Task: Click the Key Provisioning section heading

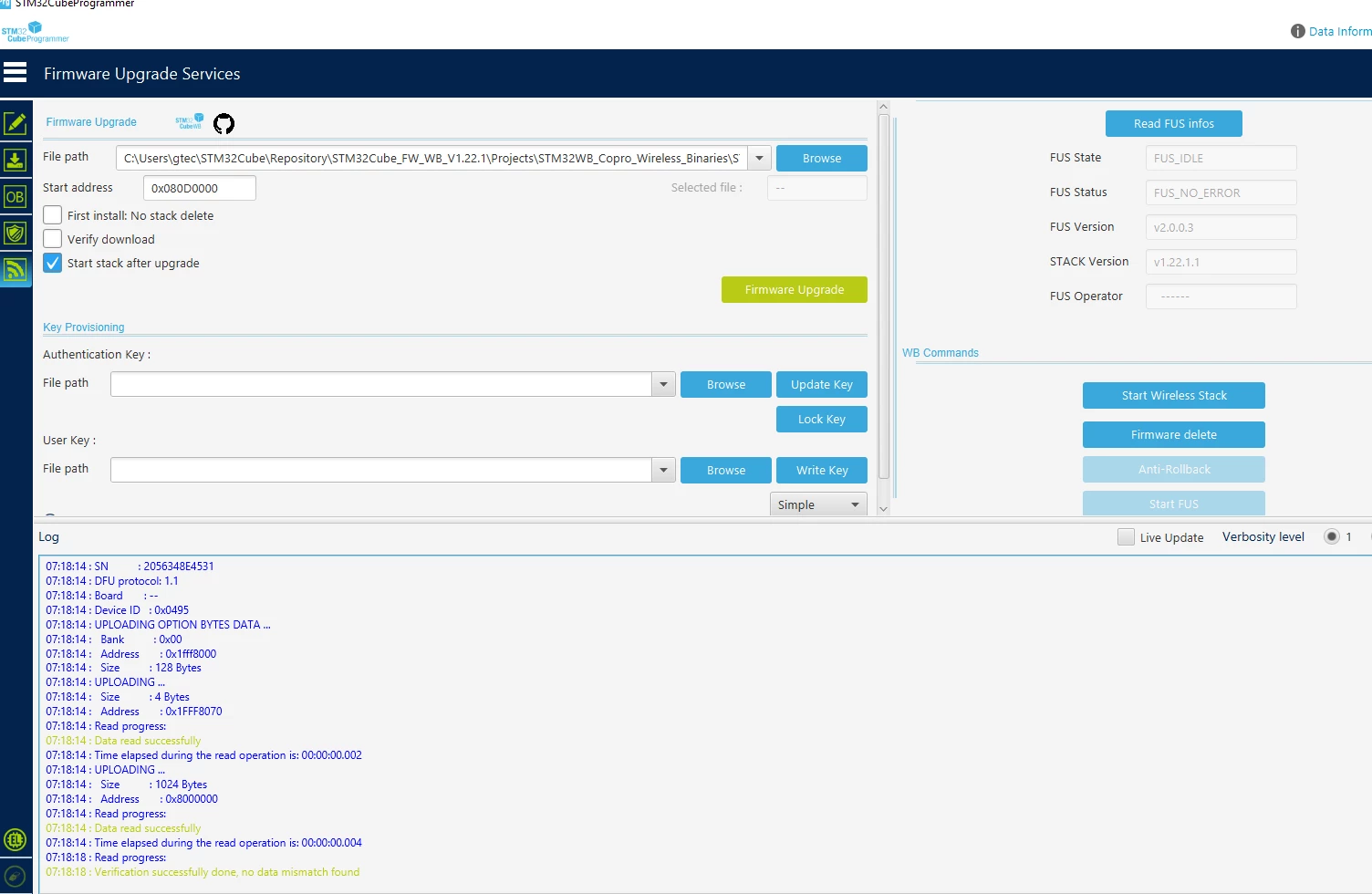Action: [x=84, y=327]
